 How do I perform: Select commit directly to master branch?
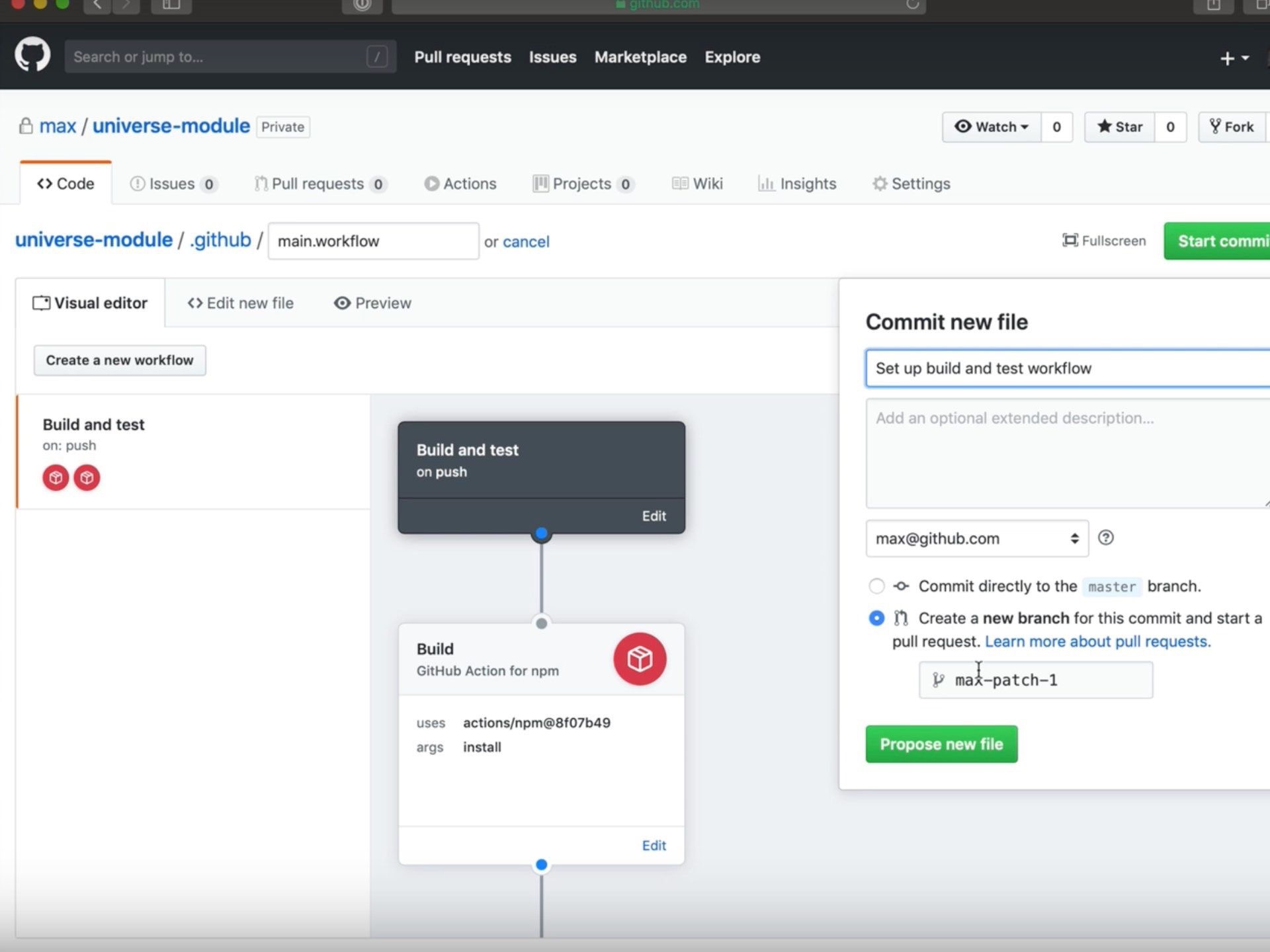point(876,586)
